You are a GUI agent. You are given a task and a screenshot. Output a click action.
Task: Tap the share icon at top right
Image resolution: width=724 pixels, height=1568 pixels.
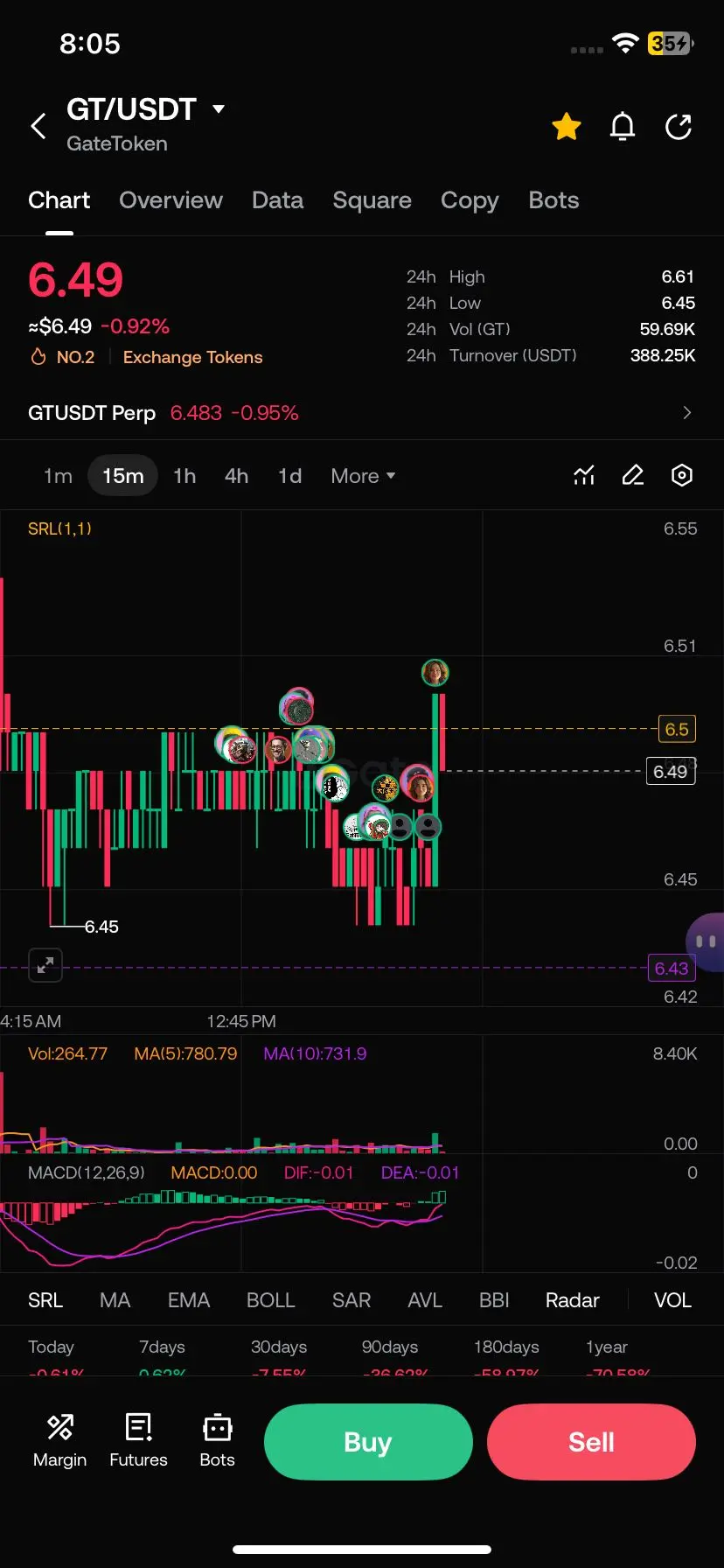pyautogui.click(x=679, y=127)
